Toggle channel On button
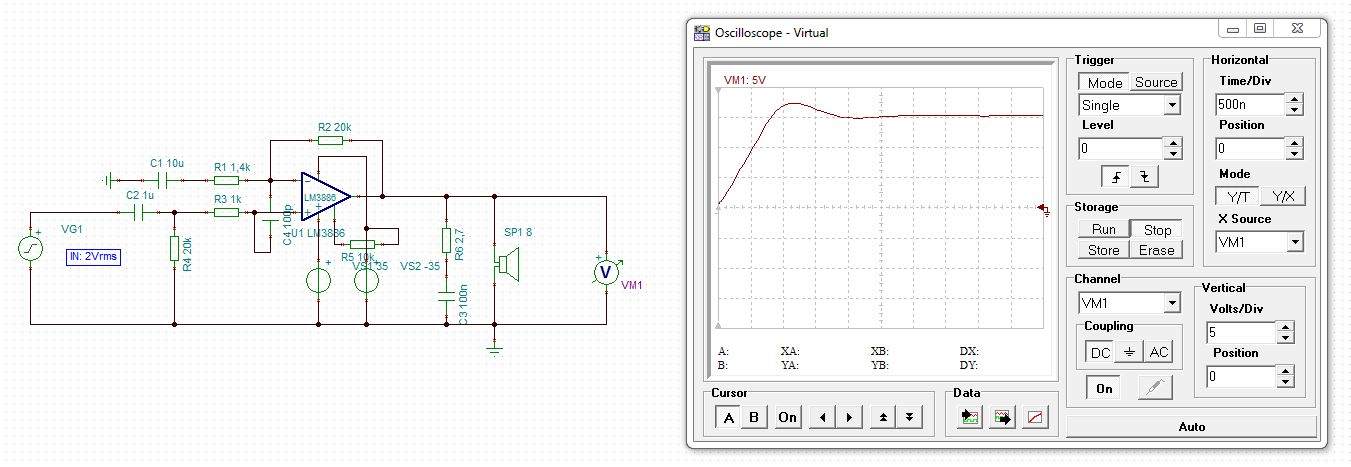Viewport: 1351px width, 467px height. (1104, 389)
